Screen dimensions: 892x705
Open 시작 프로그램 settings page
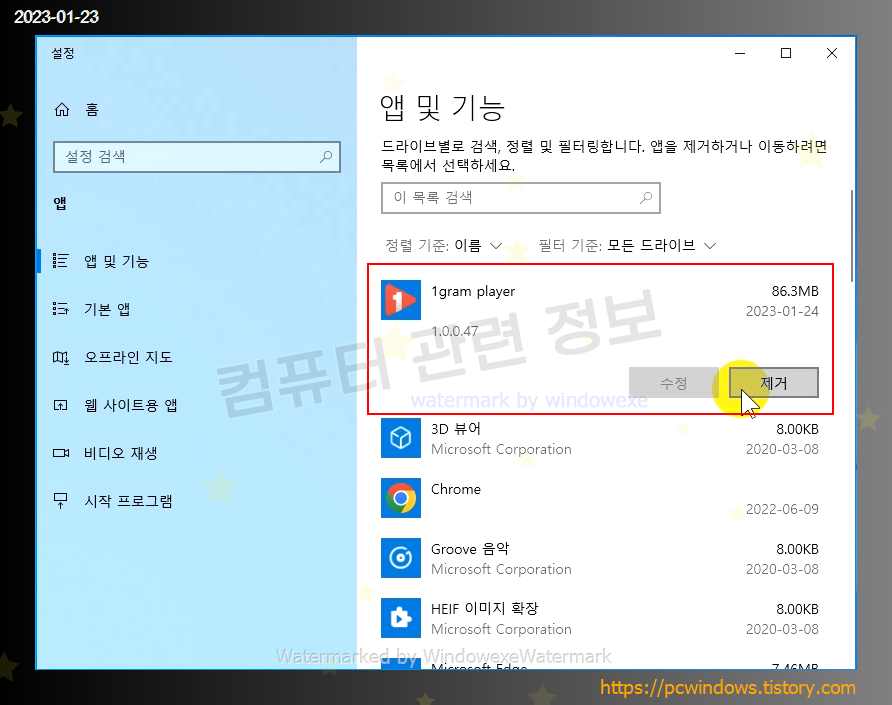click(196, 501)
